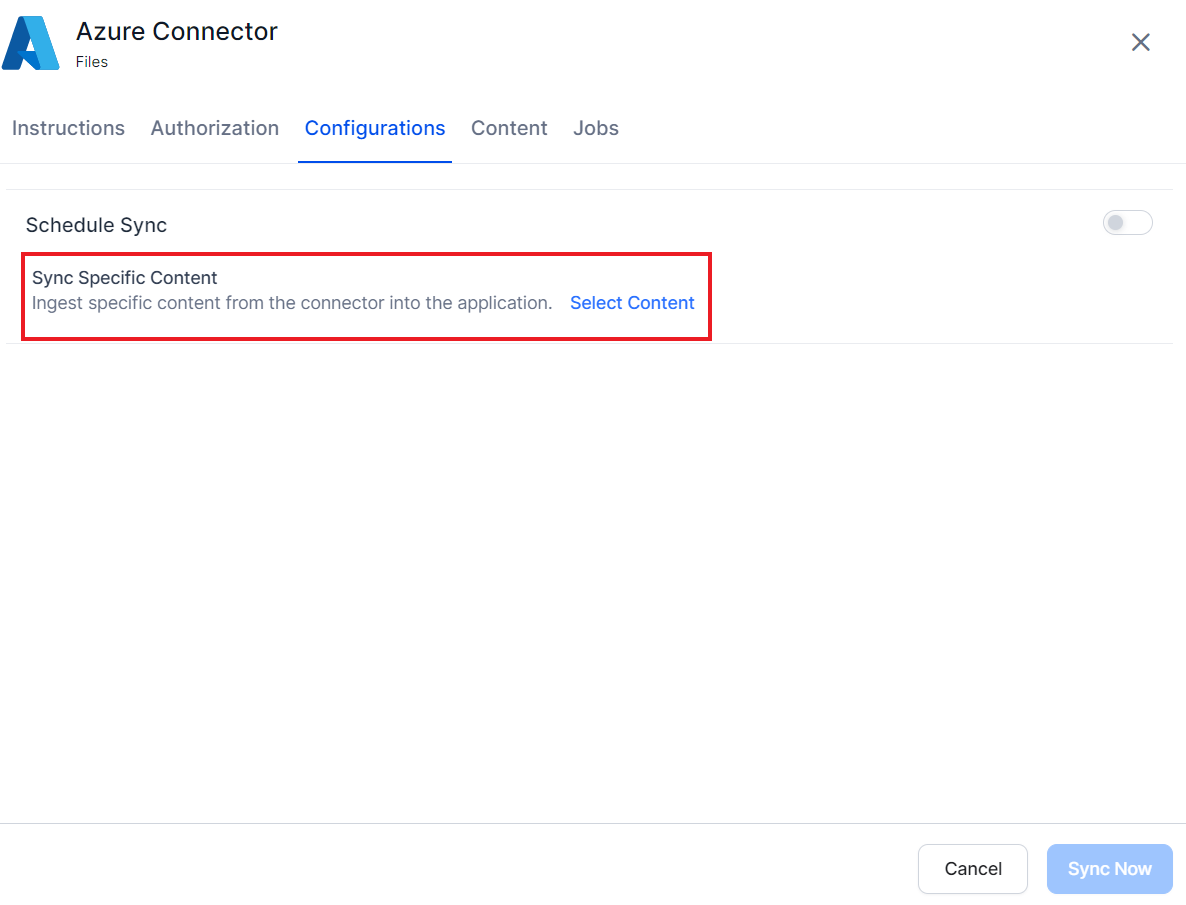
Task: Click the Sync Specific Content heading
Action: point(125,278)
